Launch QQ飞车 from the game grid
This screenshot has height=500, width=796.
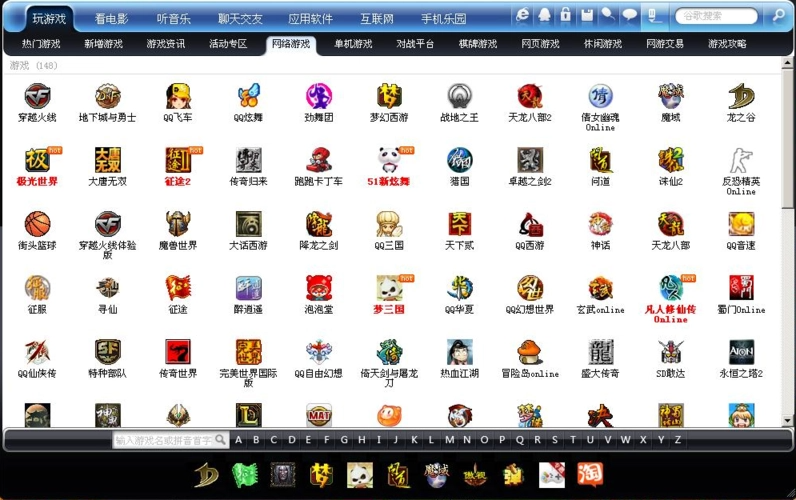pos(178,97)
